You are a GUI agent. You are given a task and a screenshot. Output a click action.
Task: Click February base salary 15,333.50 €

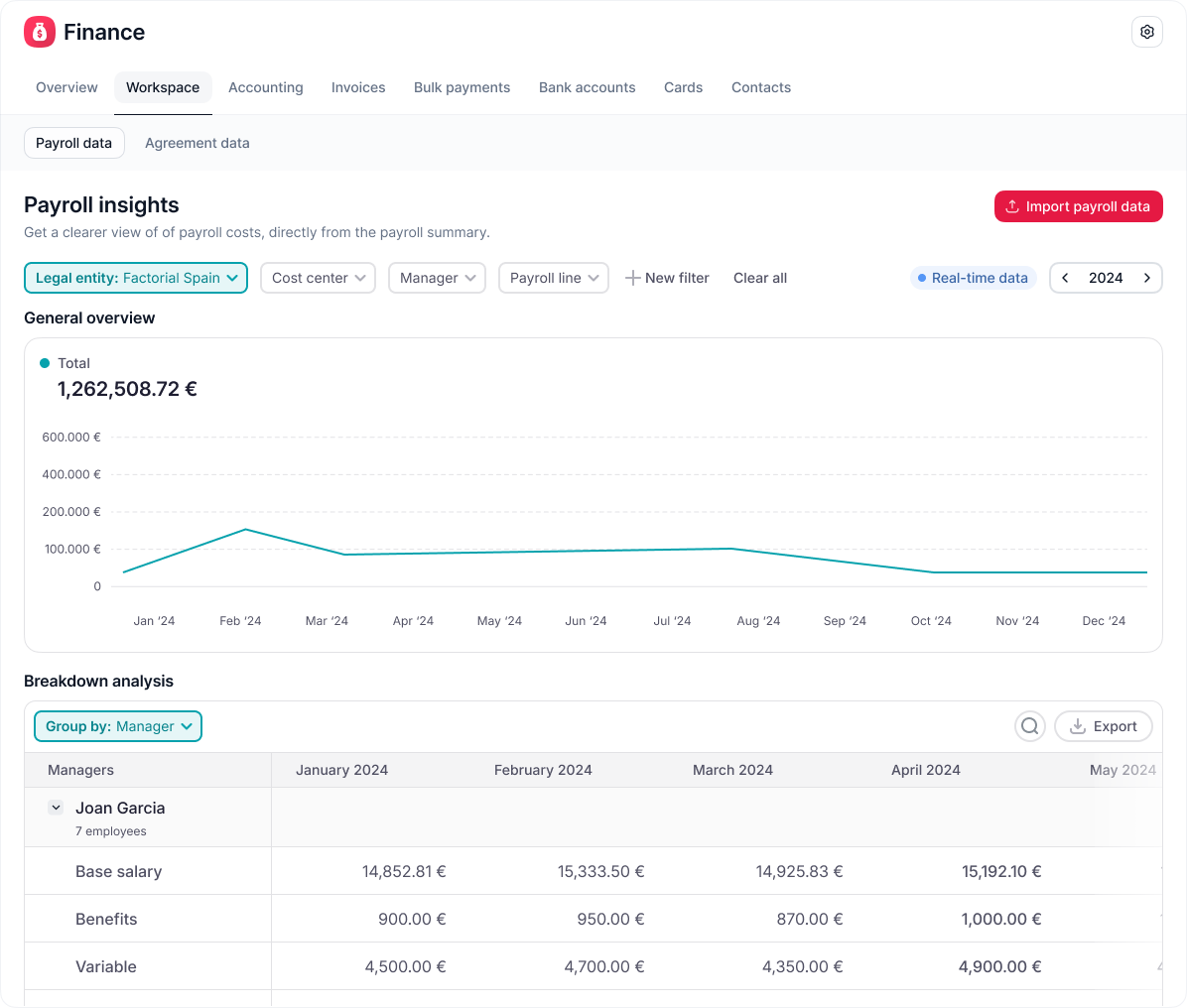point(601,871)
